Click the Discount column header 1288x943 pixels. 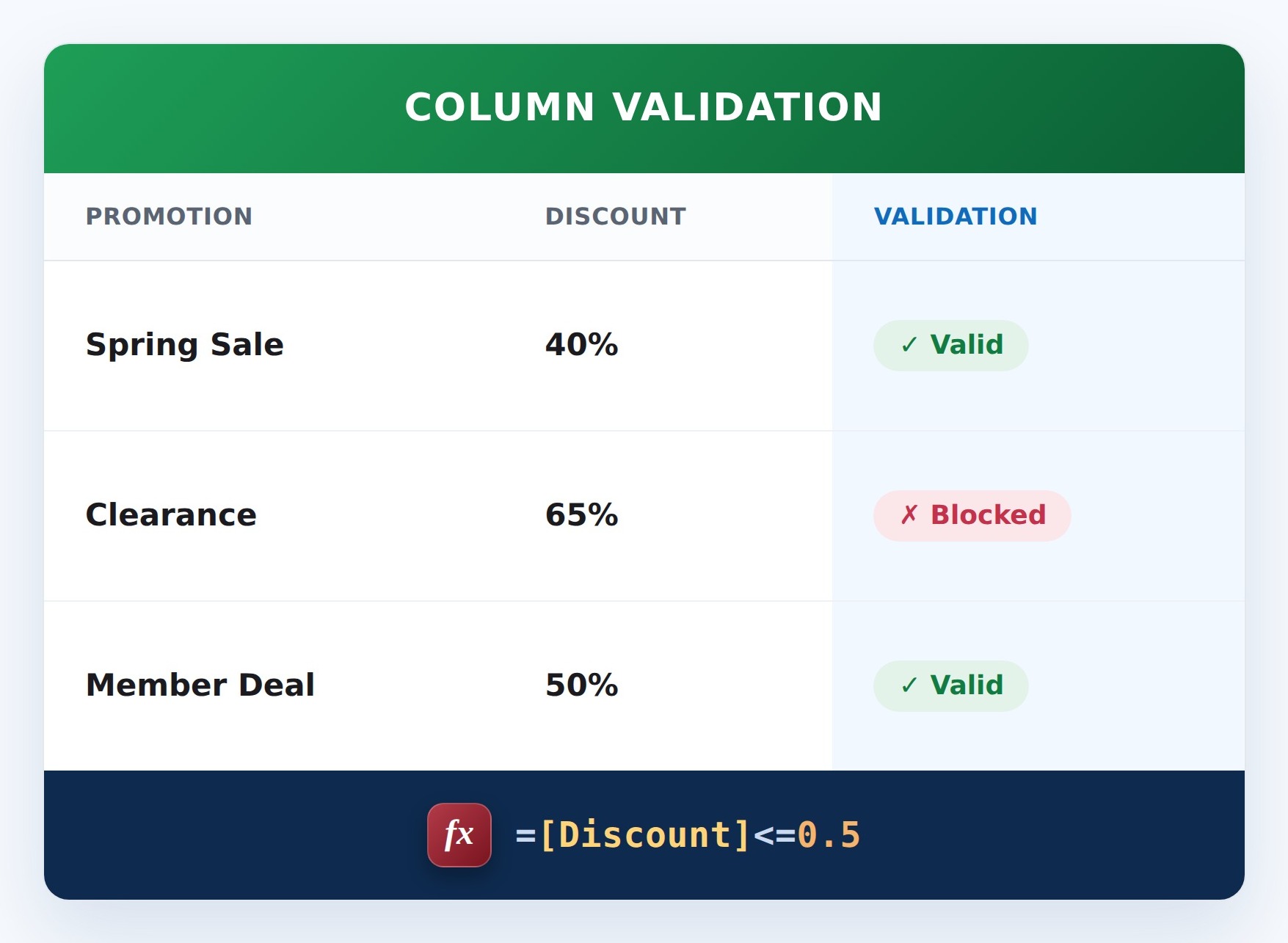(615, 216)
